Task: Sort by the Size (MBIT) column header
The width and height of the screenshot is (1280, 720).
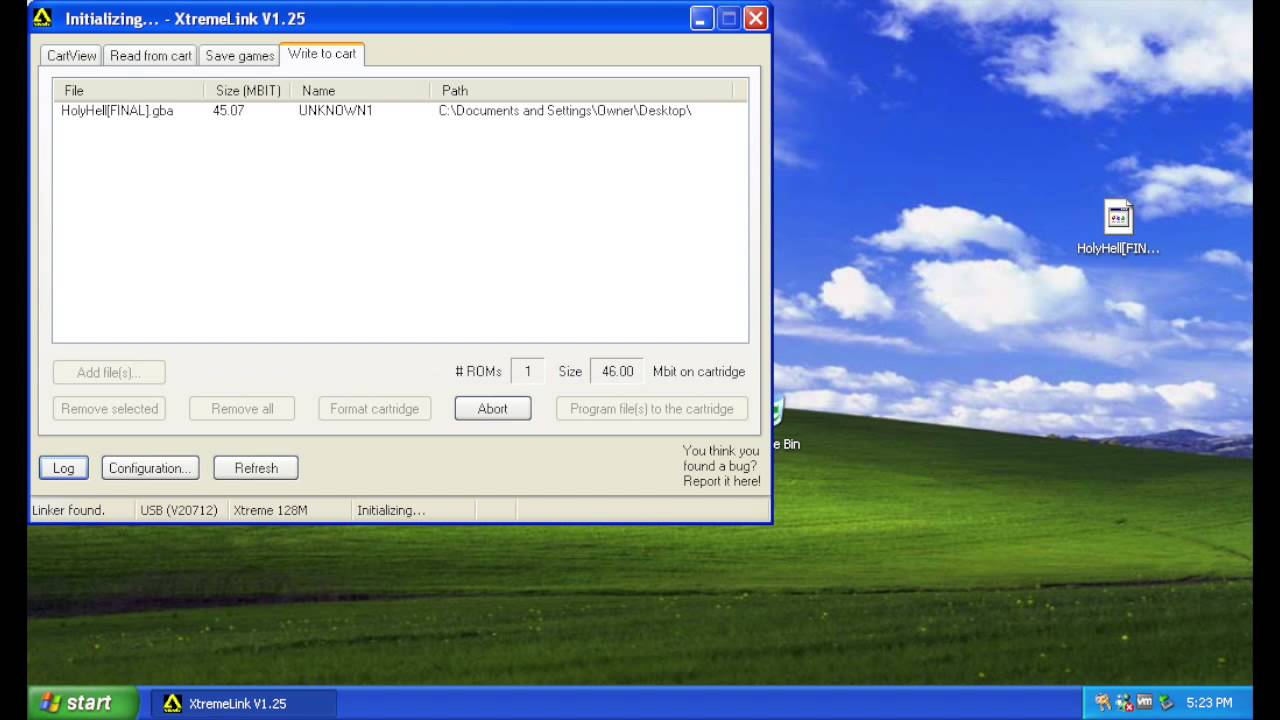Action: pyautogui.click(x=248, y=90)
